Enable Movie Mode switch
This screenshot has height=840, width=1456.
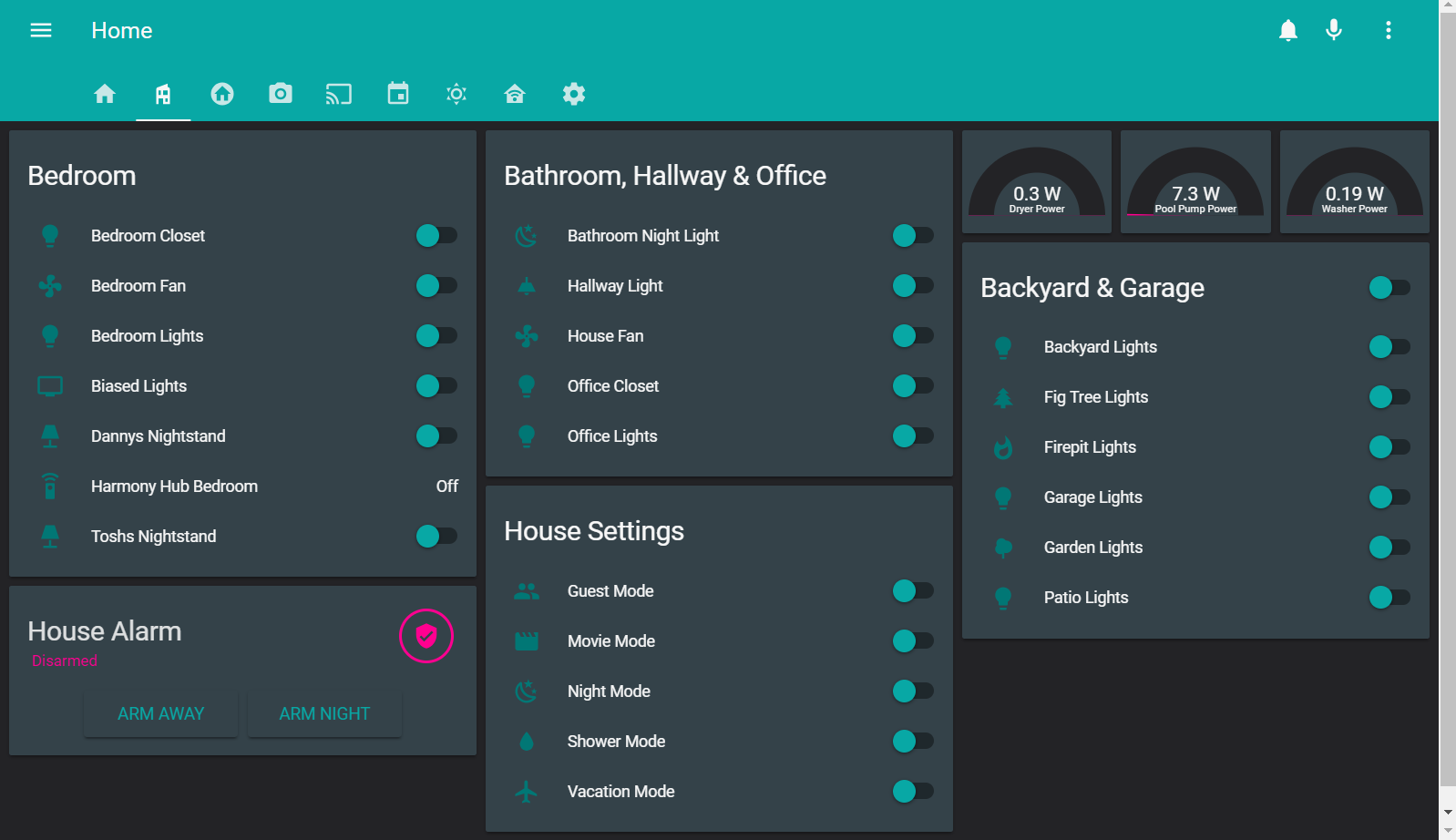point(913,640)
